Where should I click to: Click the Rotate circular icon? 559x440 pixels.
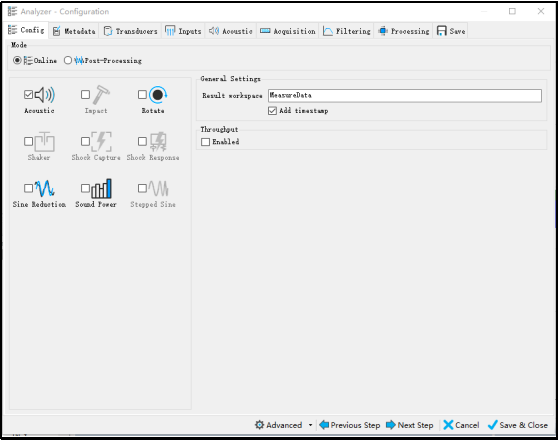(x=158, y=95)
